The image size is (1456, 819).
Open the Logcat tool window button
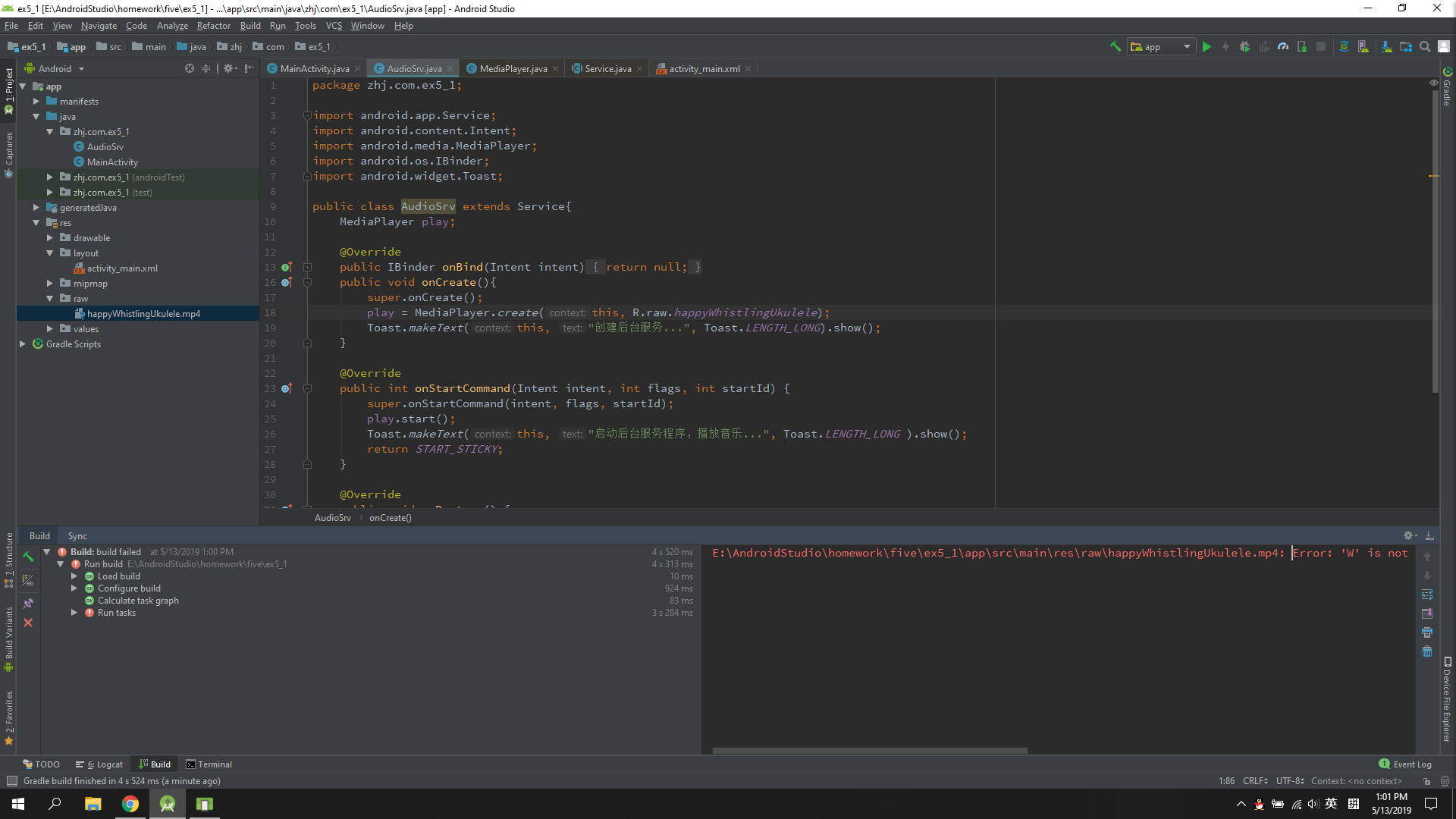click(x=99, y=764)
